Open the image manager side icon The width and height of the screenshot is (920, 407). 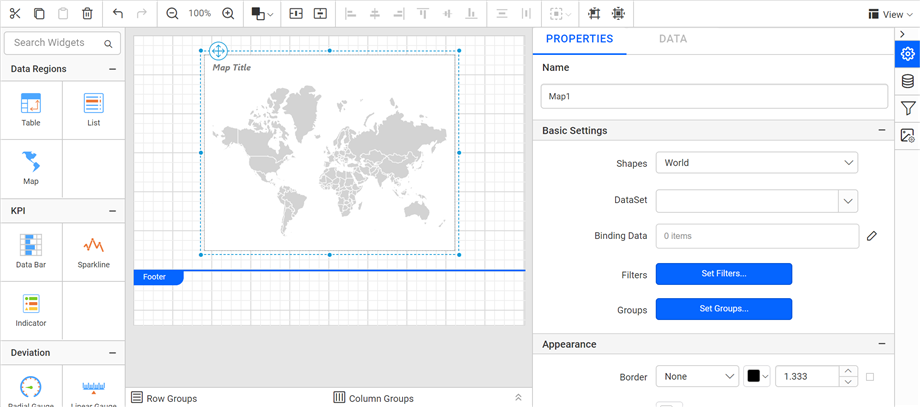(907, 136)
